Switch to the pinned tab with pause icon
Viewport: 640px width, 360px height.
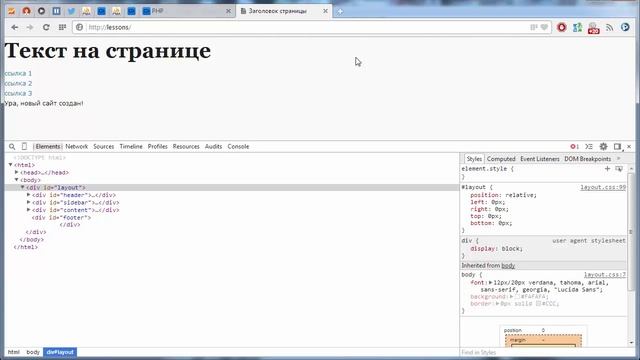[56, 11]
